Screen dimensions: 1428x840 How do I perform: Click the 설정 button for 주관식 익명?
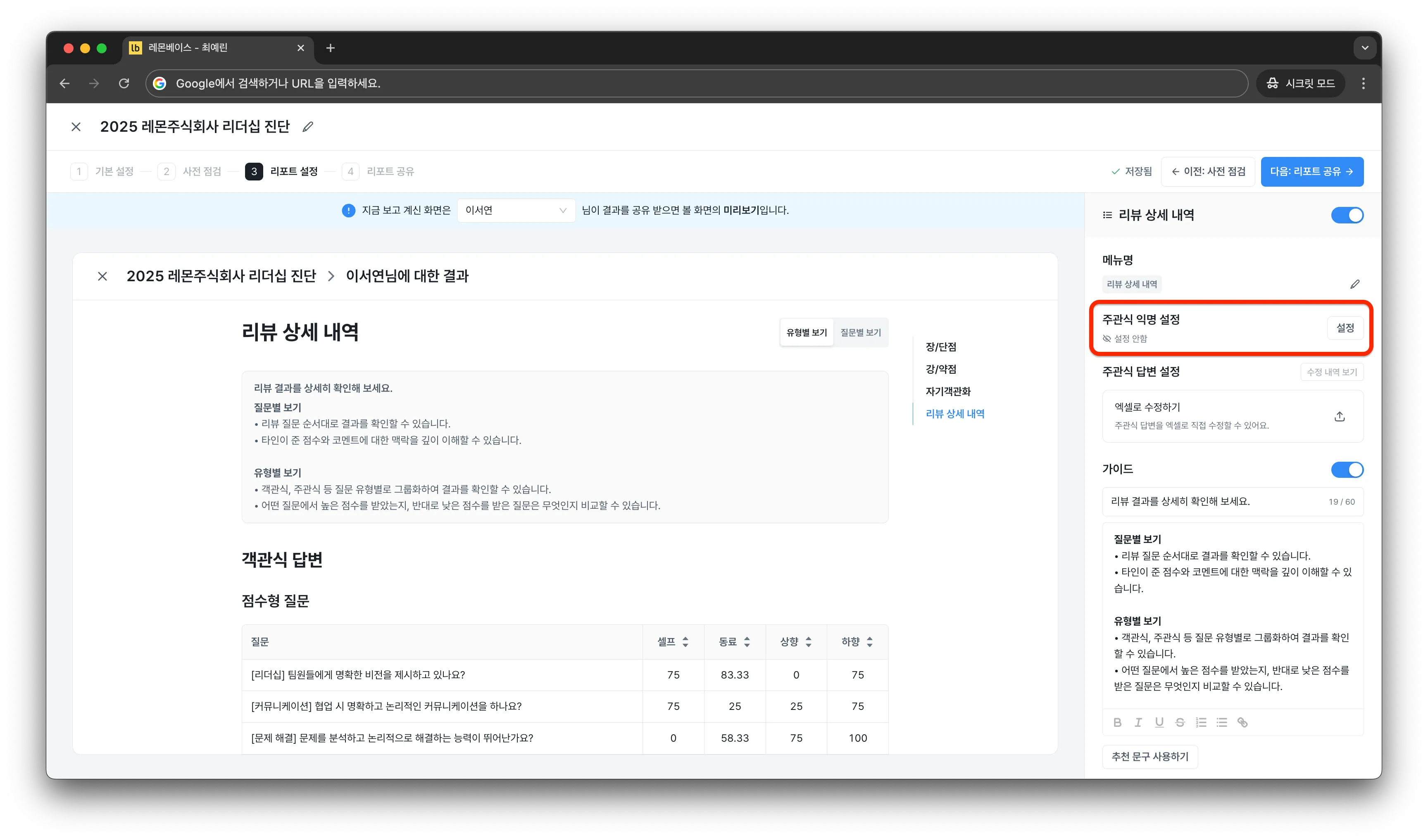click(x=1345, y=328)
